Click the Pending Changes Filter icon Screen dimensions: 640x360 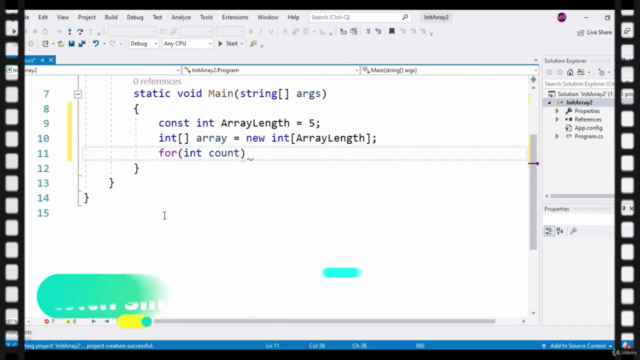tap(602, 72)
